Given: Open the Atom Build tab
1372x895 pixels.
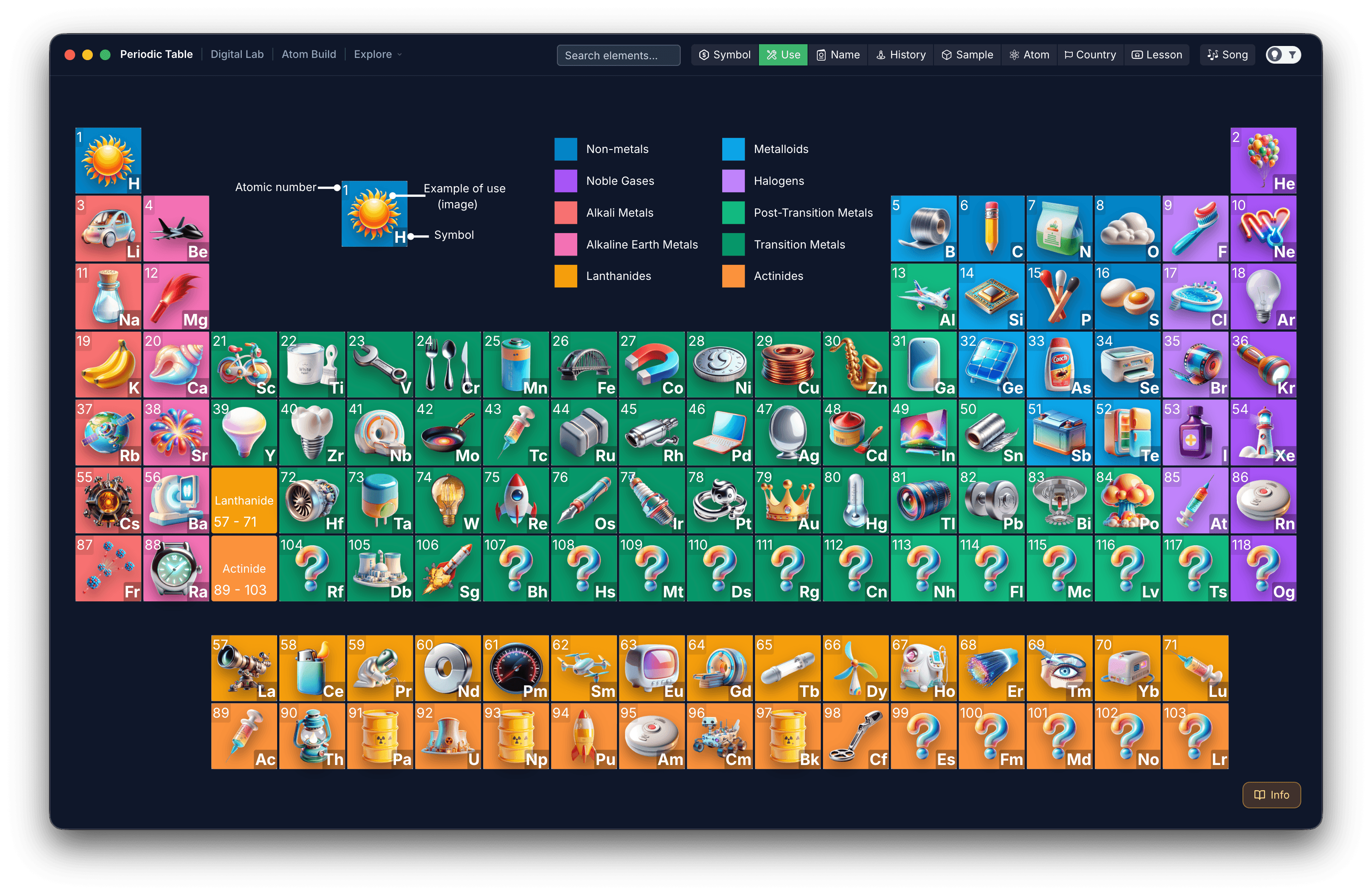Looking at the screenshot, I should coord(309,54).
